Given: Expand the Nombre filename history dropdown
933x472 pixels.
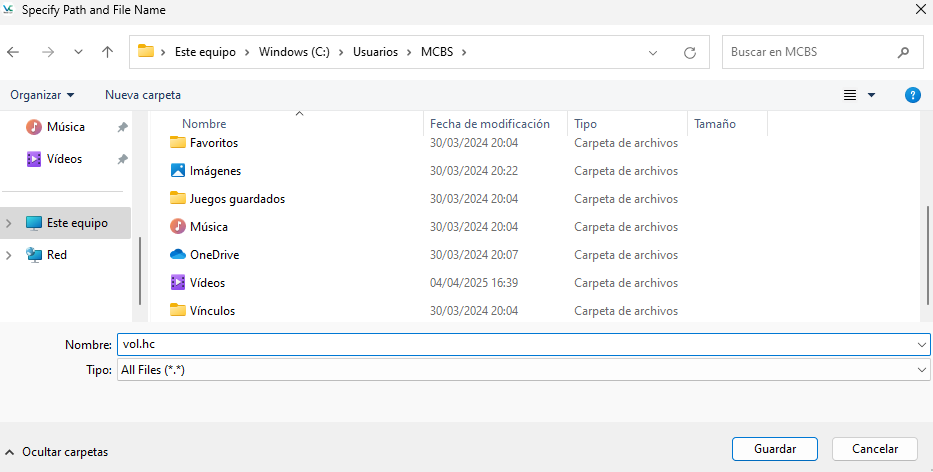Looking at the screenshot, I should point(921,344).
